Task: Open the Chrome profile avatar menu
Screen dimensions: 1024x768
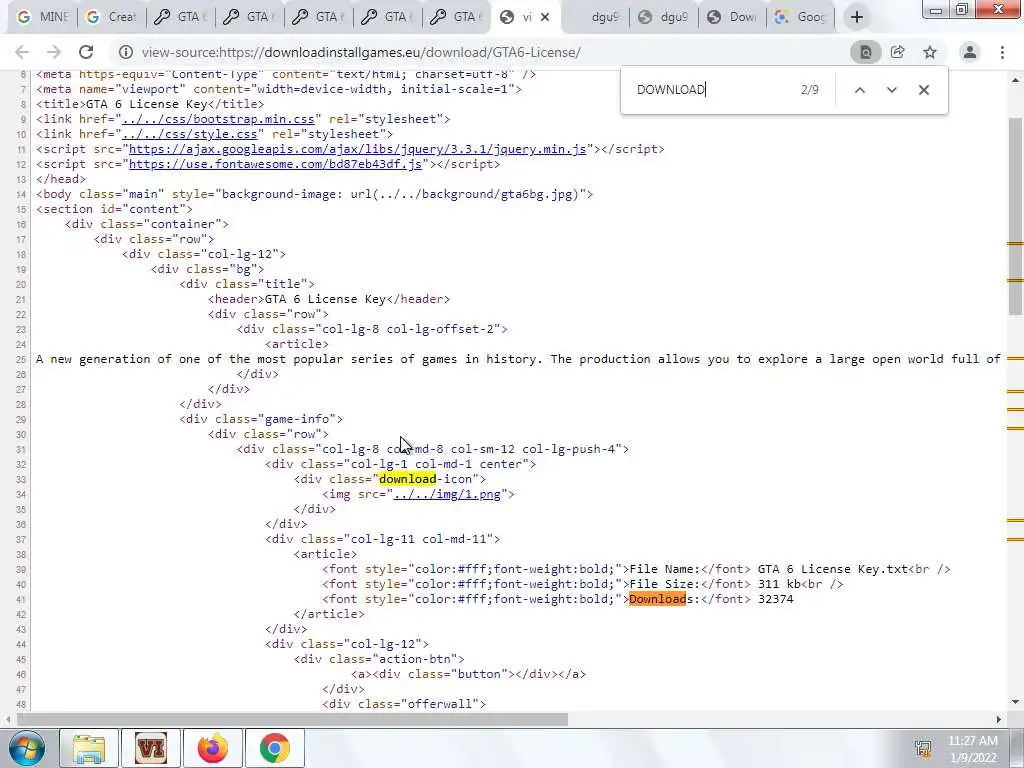Action: tap(970, 52)
